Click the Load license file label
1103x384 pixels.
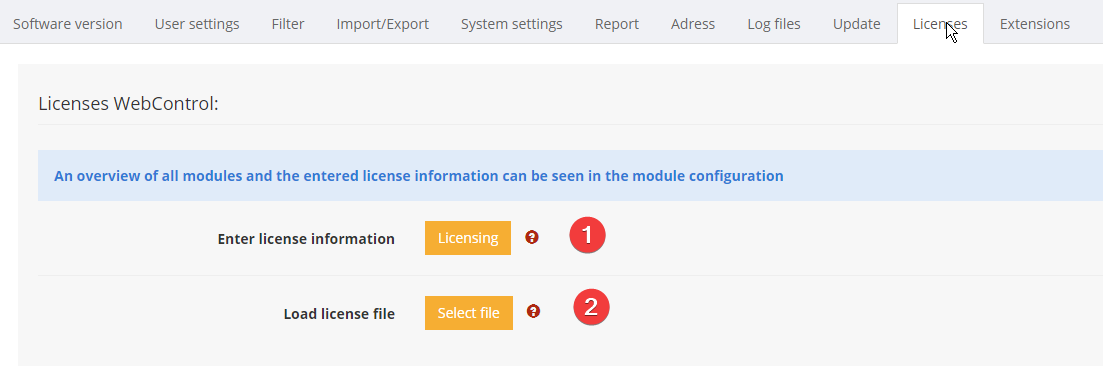click(x=339, y=314)
